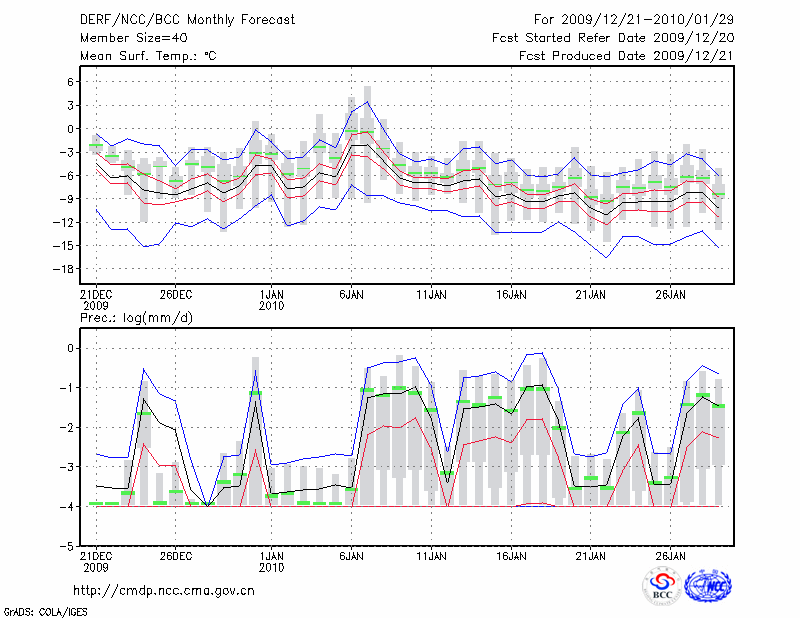Click 26DEC on the precipitation chart axis
The width and height of the screenshot is (800, 618).
pos(174,555)
